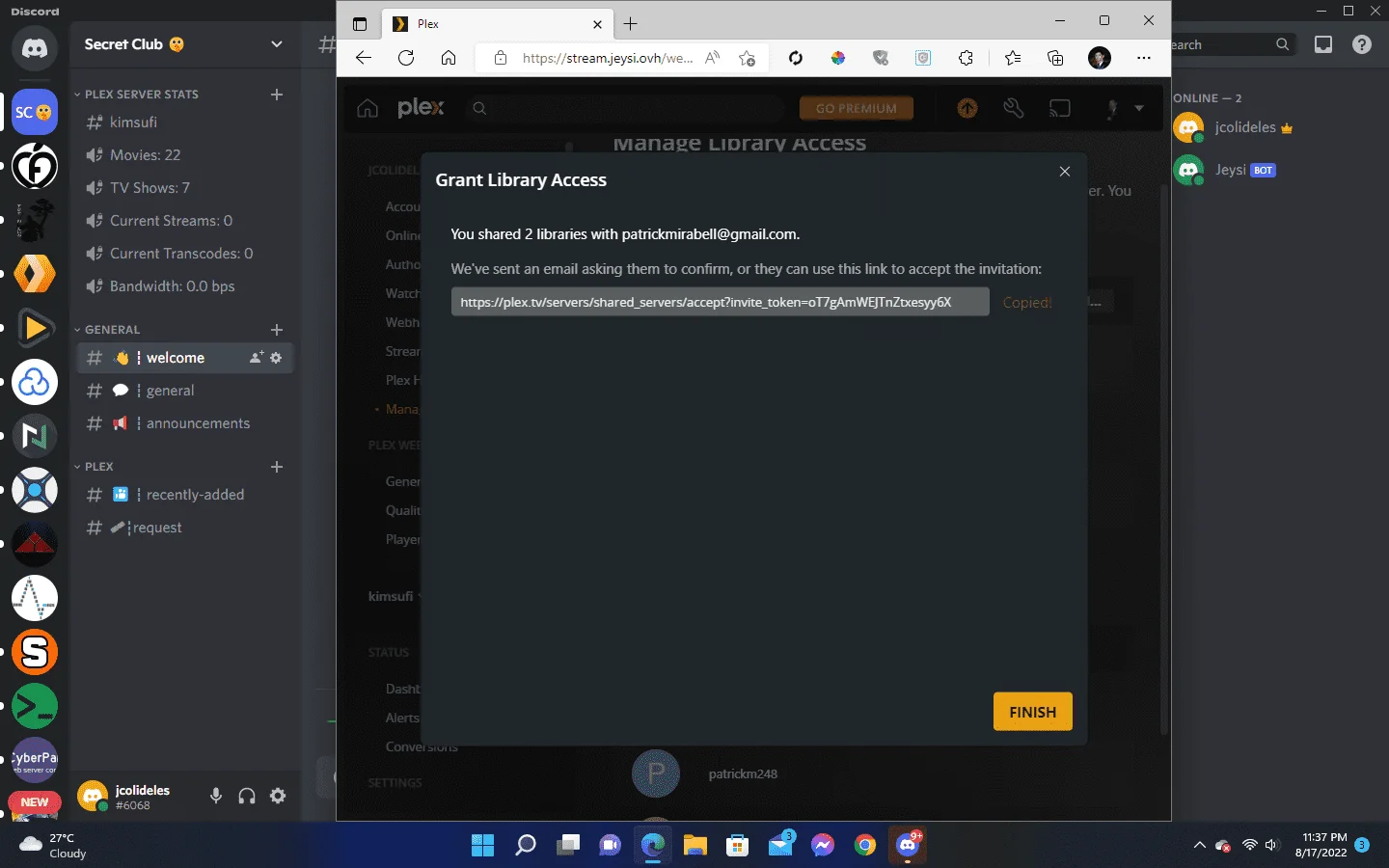This screenshot has height=868, width=1389.
Task: Open a new browser tab
Action: tap(631, 24)
